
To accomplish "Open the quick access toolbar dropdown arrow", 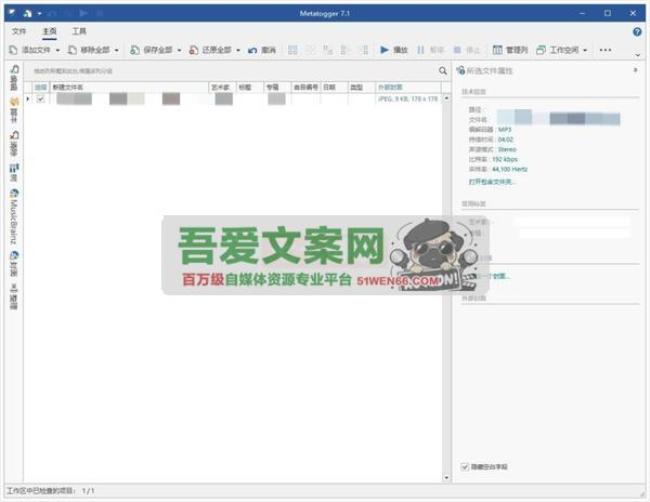I will (39, 13).
